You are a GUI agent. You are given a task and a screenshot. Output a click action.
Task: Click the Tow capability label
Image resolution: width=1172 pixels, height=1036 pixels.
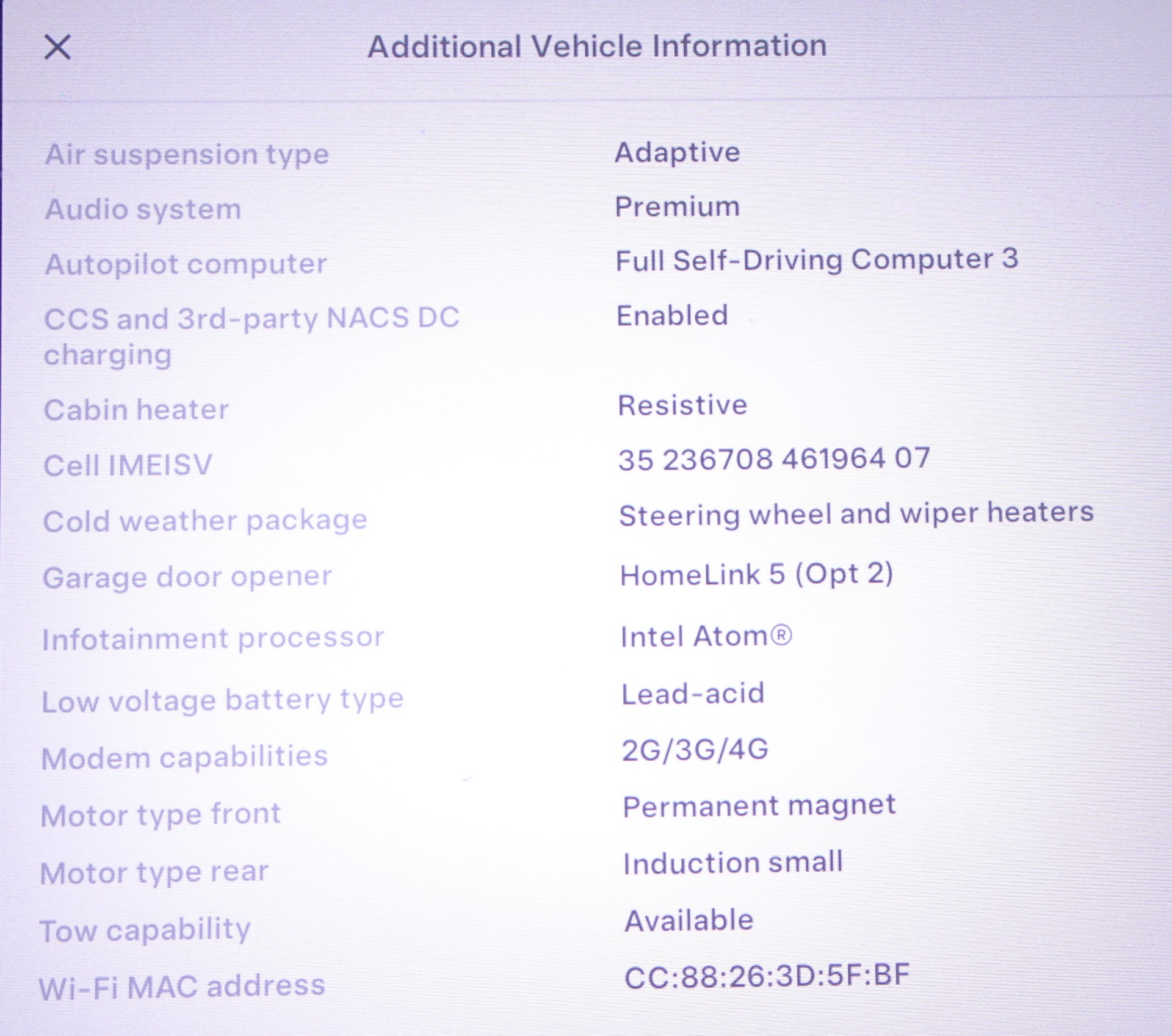click(145, 930)
